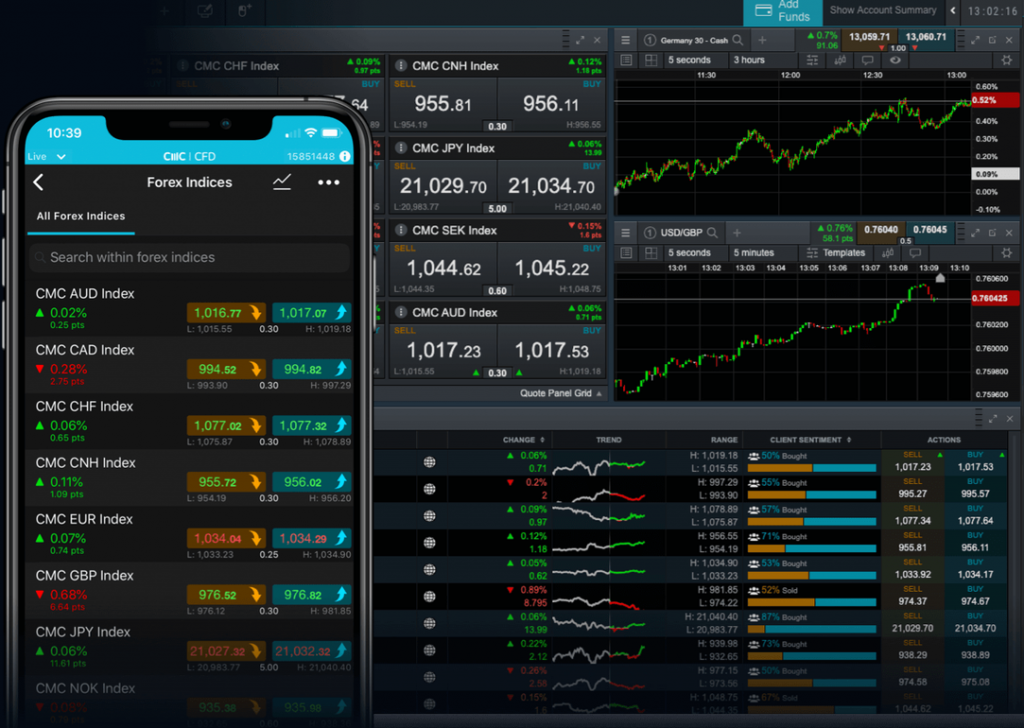Buy CMC CNH Index at 956.11 tile

(x=551, y=104)
